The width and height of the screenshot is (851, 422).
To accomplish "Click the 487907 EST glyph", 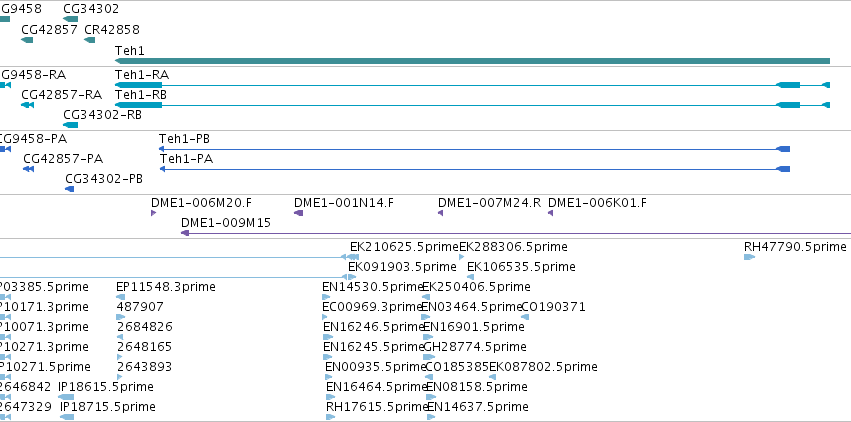I will click(x=120, y=317).
